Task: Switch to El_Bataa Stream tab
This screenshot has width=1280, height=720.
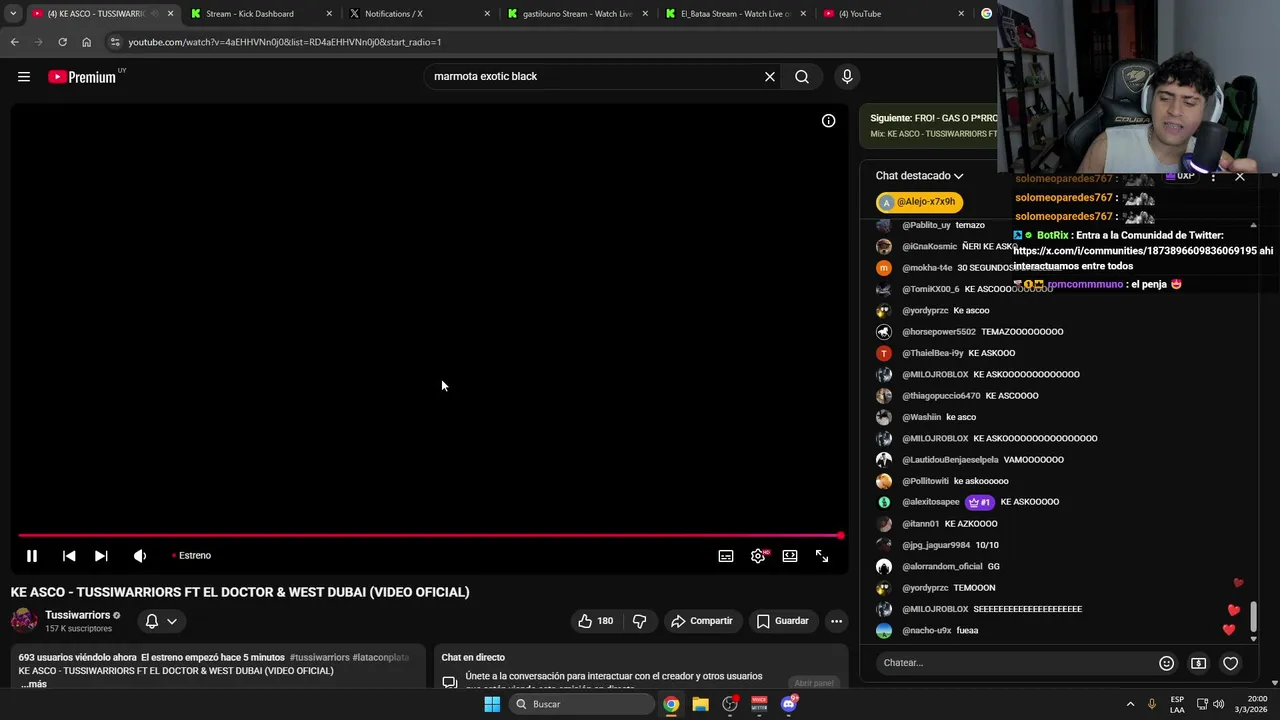Action: click(736, 14)
